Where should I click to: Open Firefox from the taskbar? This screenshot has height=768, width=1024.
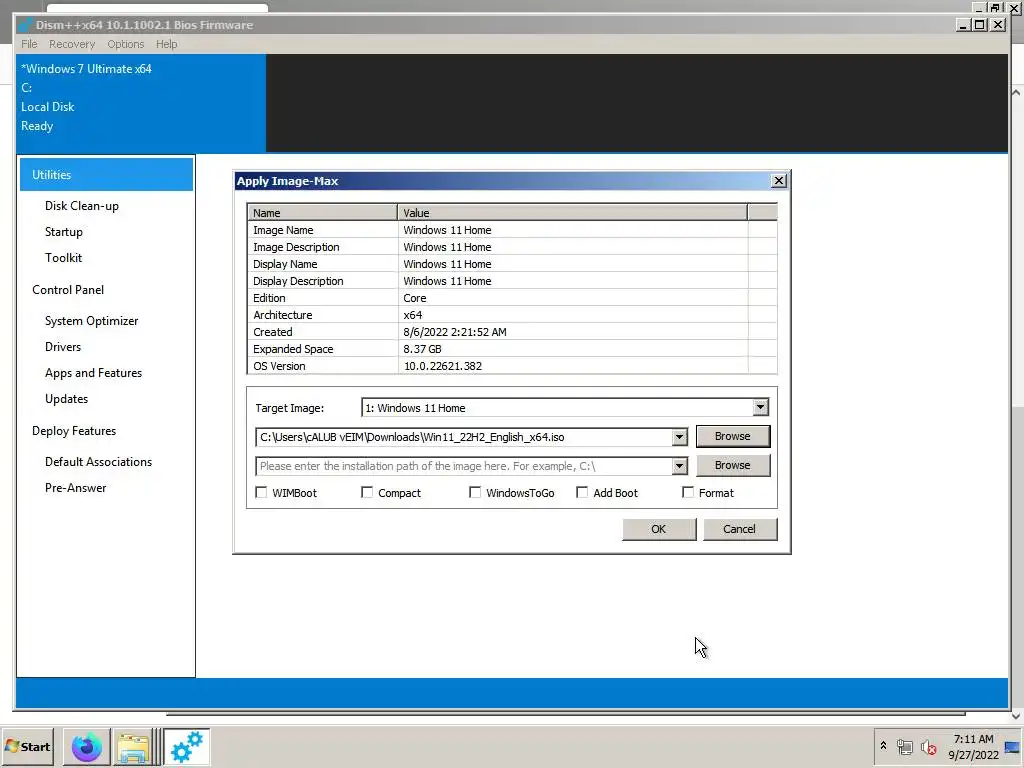tap(87, 747)
